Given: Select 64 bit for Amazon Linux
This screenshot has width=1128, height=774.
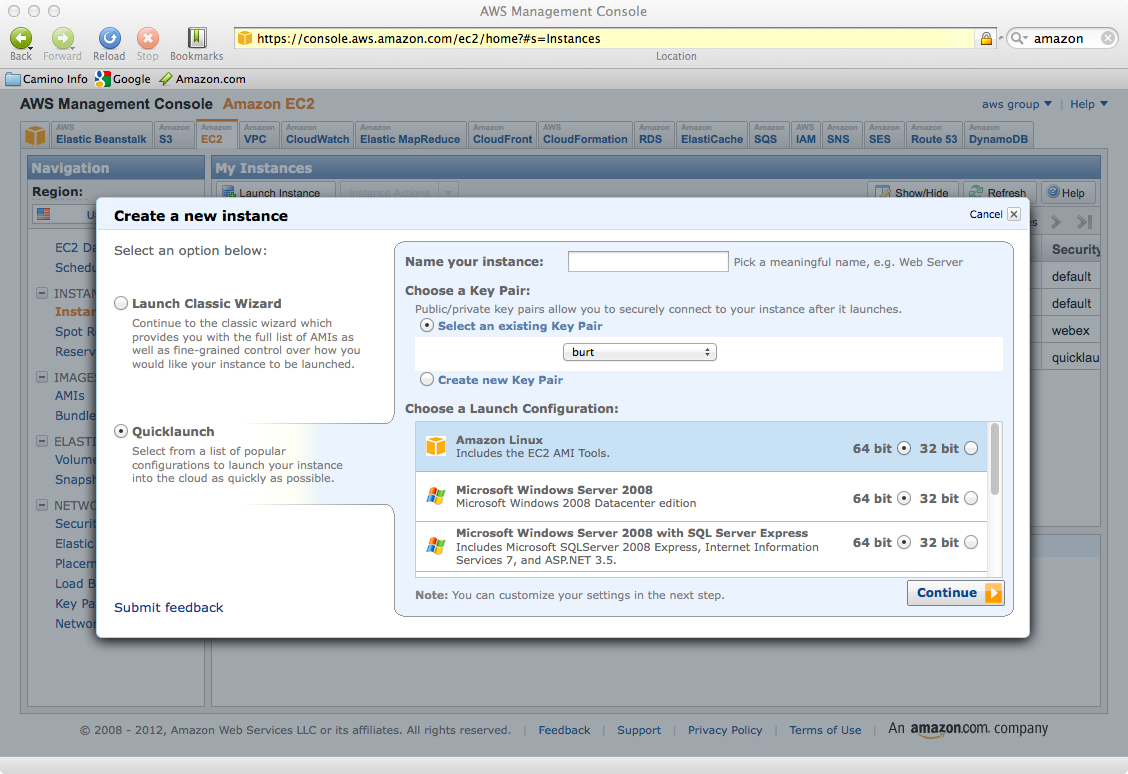Looking at the screenshot, I should (x=904, y=448).
